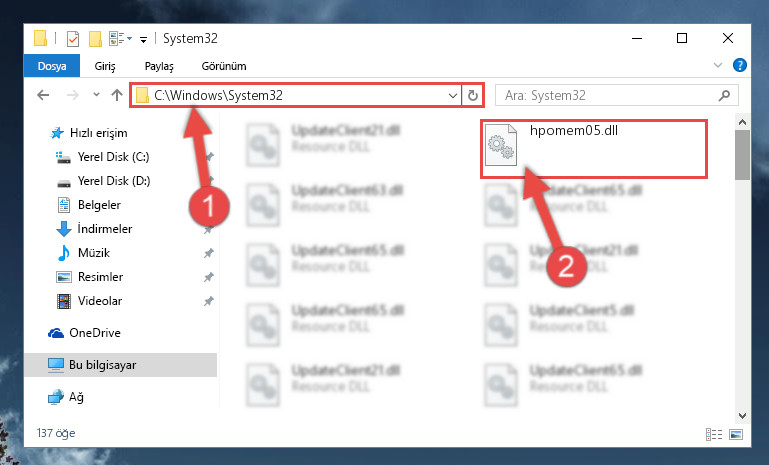Open the Paylaş ribbon tab

159,66
